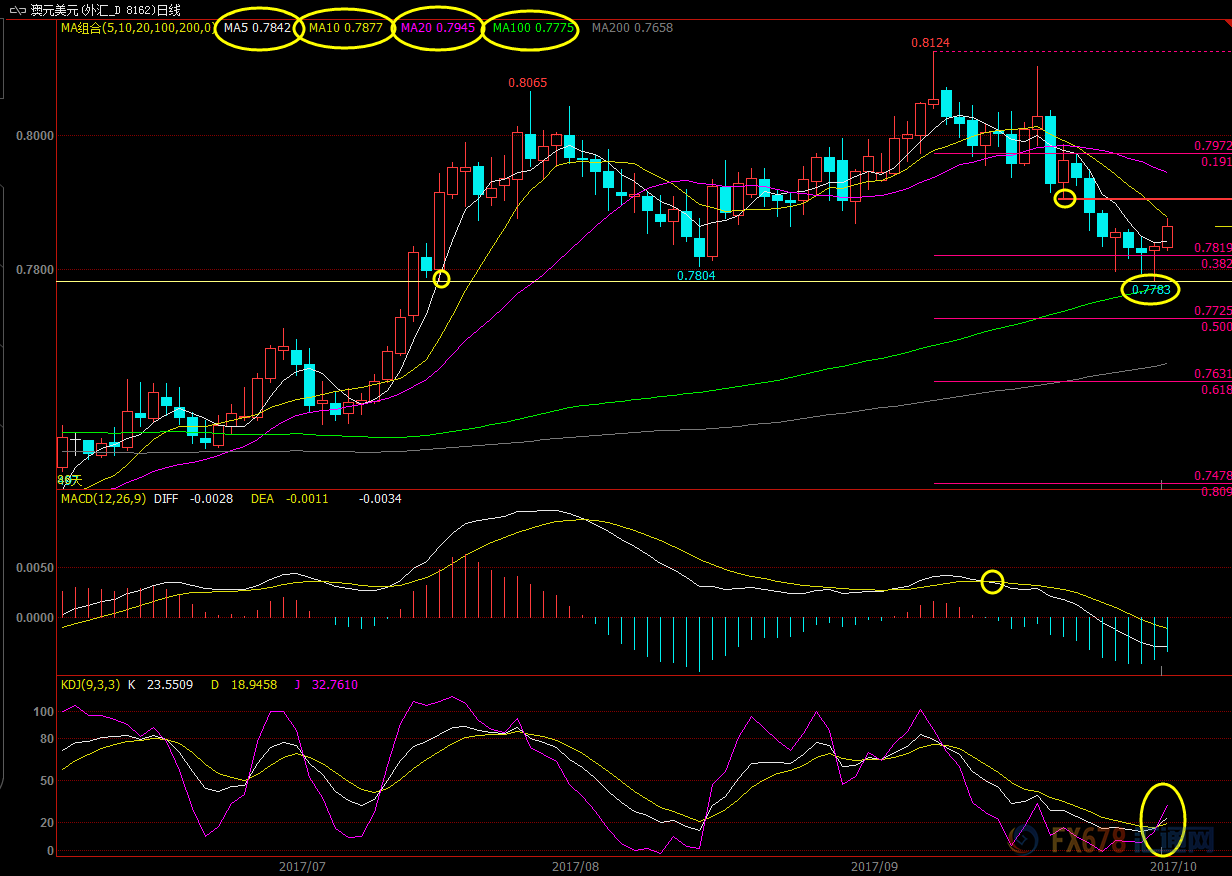Select the MA10 0.7877 legend label
The image size is (1232, 876).
(345, 28)
